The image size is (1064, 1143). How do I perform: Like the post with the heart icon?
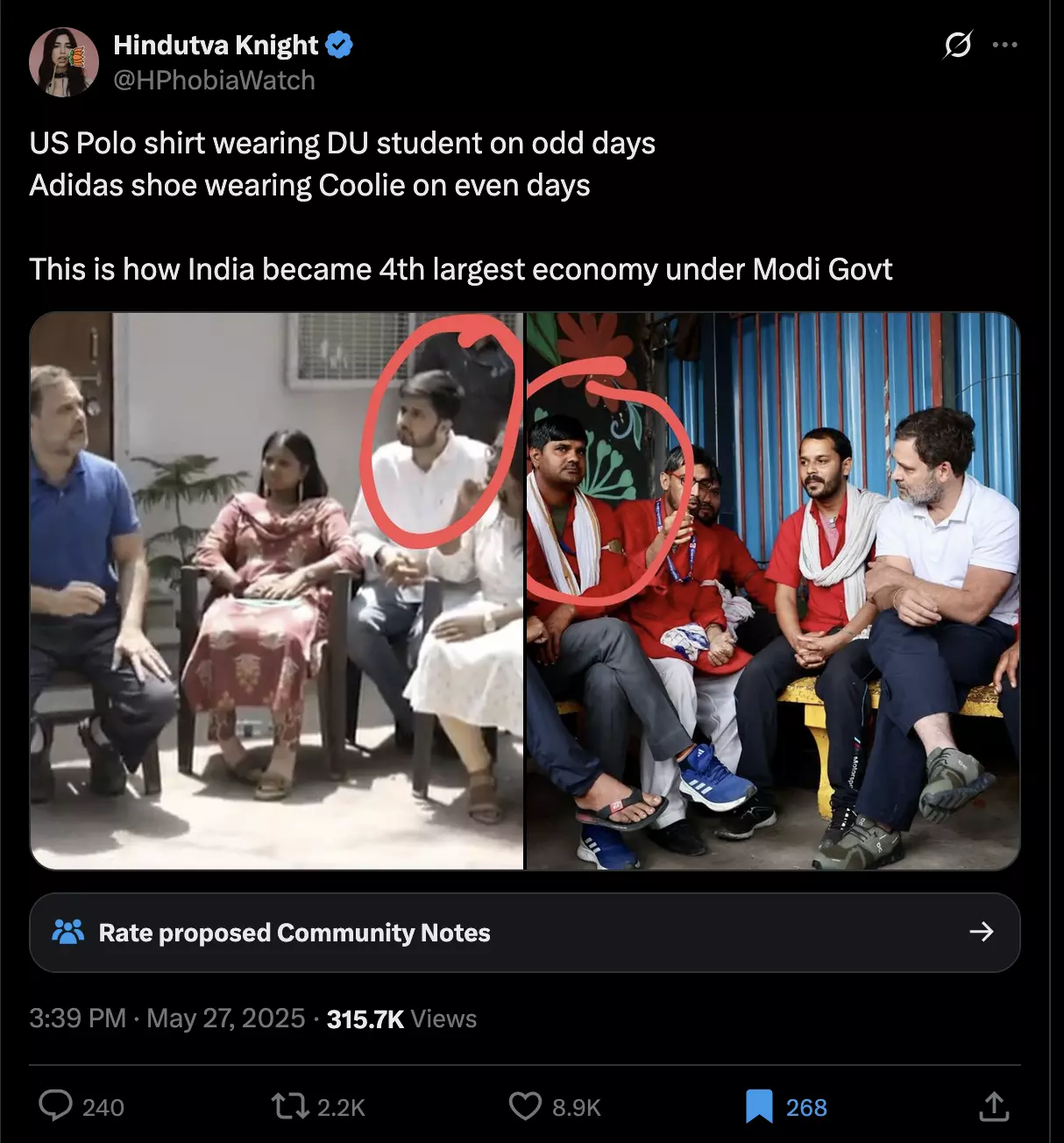[x=525, y=1106]
